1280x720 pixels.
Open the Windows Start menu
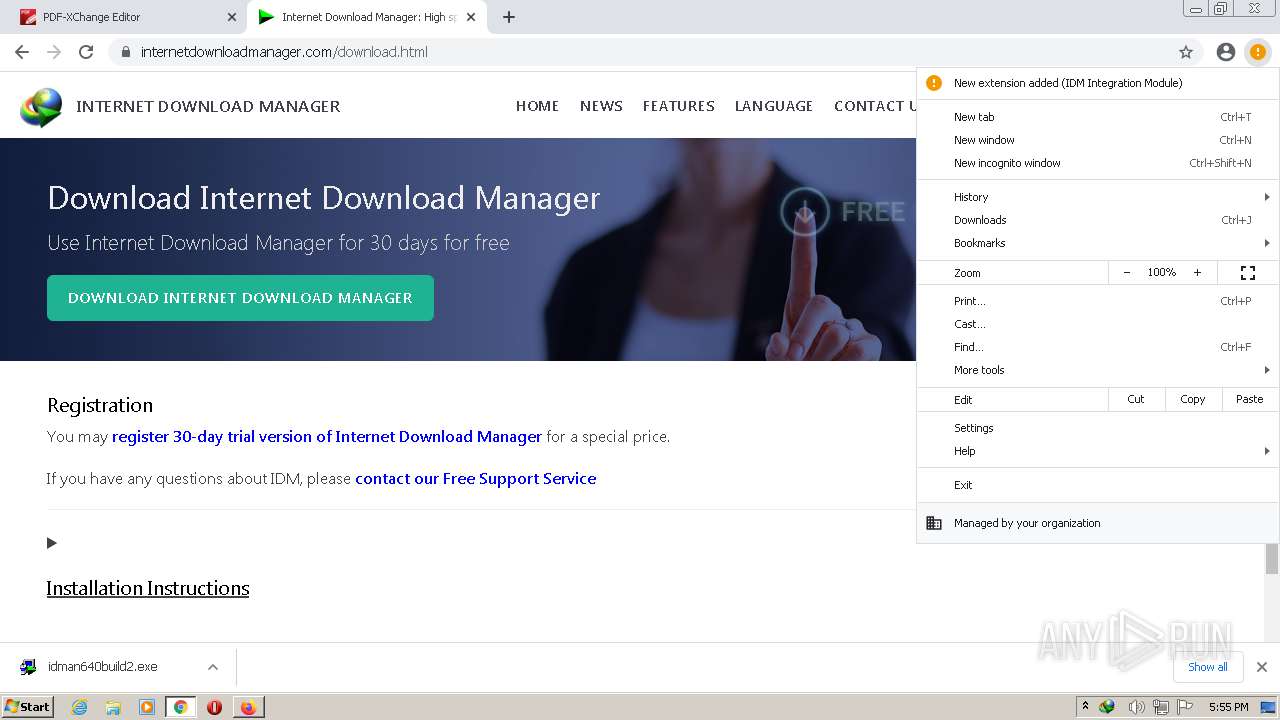pyautogui.click(x=27, y=706)
